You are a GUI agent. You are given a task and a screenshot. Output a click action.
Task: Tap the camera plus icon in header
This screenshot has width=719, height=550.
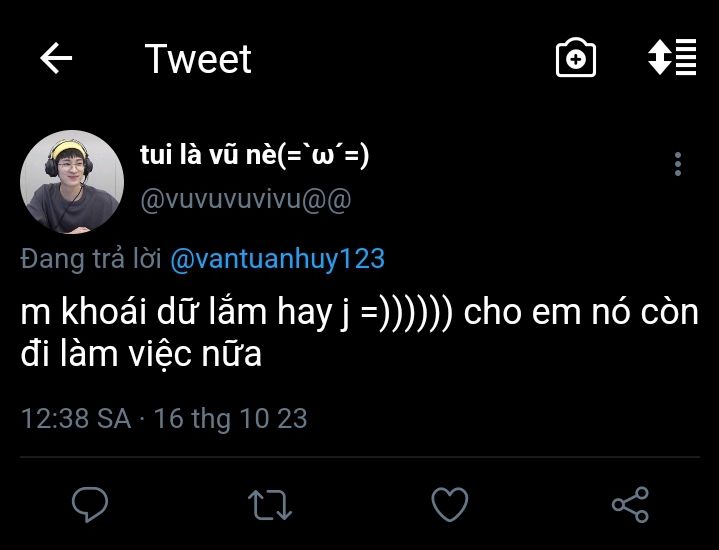point(575,59)
